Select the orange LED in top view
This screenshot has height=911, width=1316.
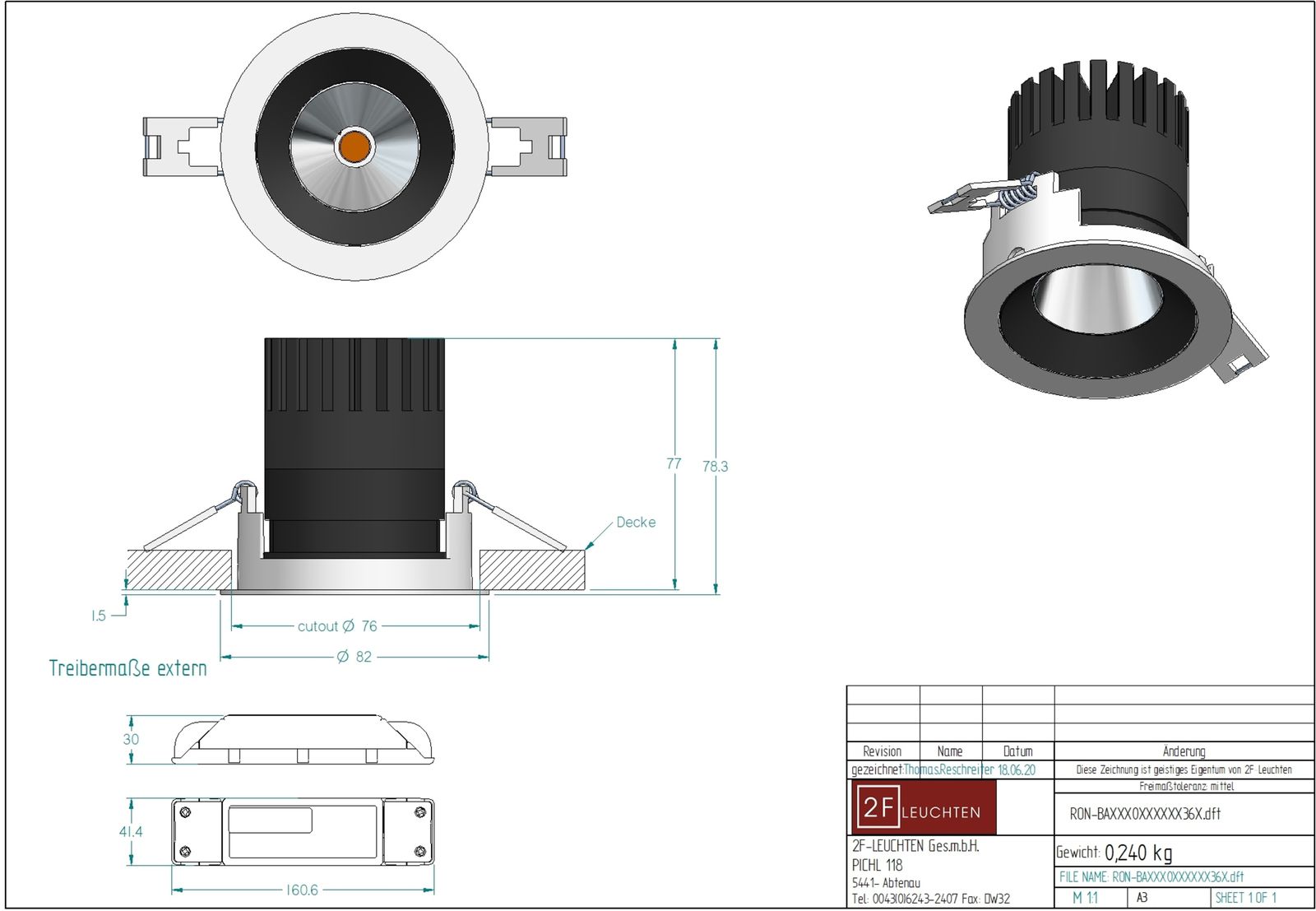[354, 146]
